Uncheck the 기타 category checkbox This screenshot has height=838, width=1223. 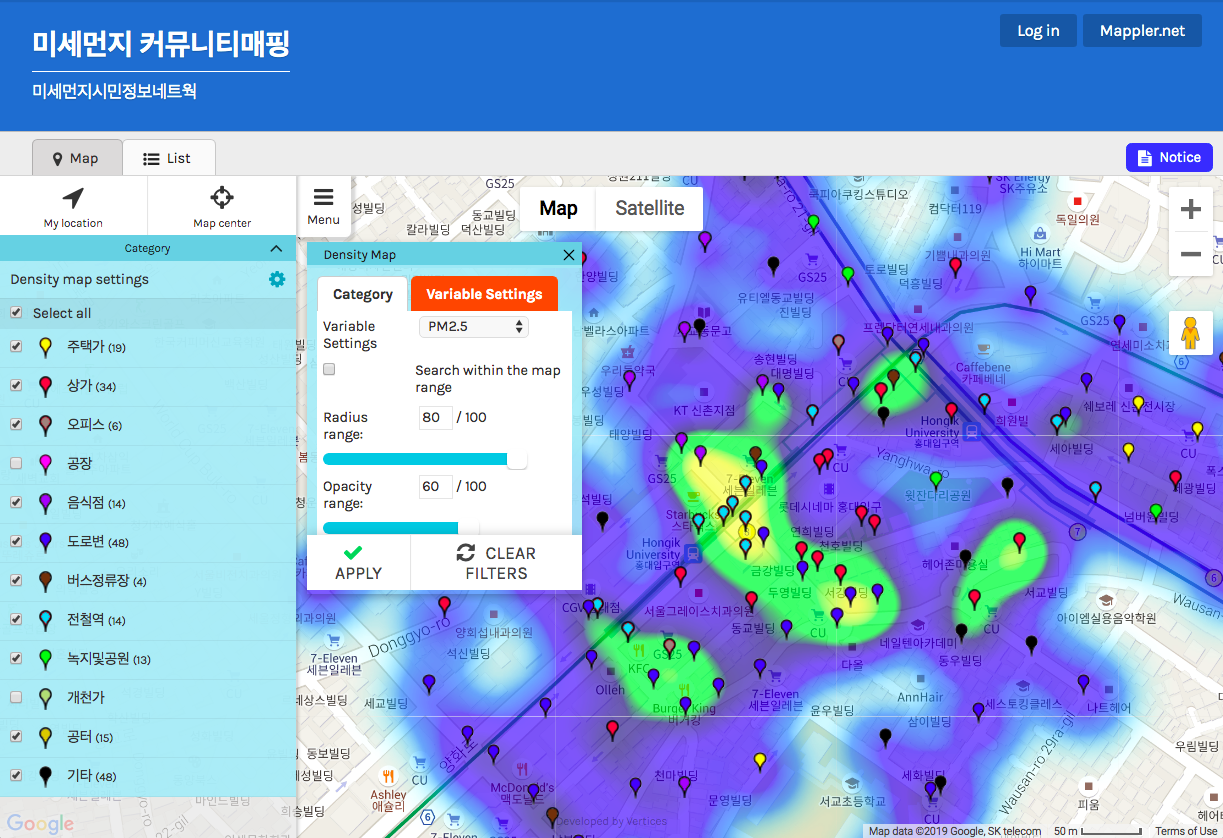(16, 775)
